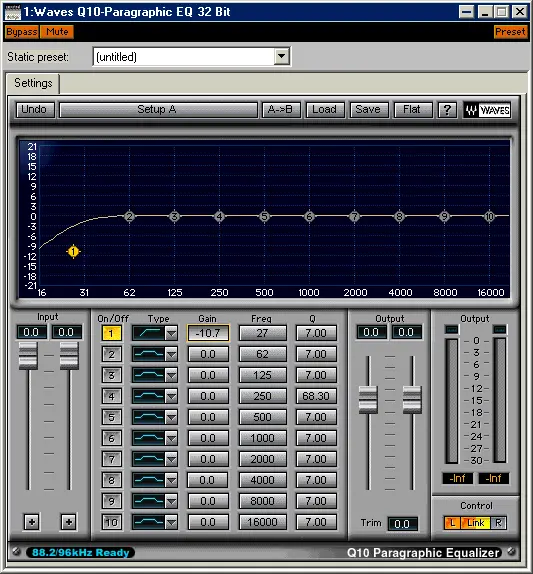Reset left output clip indicator
Screen dimensions: 533x574
(x=451, y=329)
